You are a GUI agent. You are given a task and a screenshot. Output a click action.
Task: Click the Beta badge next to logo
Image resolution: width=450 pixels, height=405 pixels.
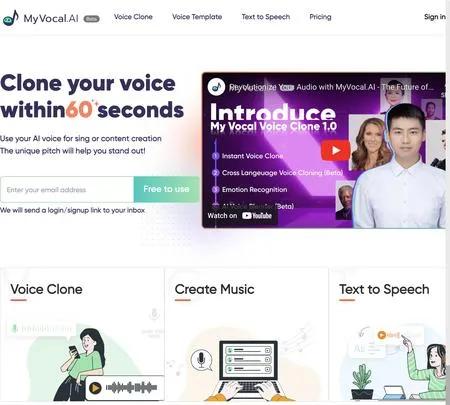[91, 19]
